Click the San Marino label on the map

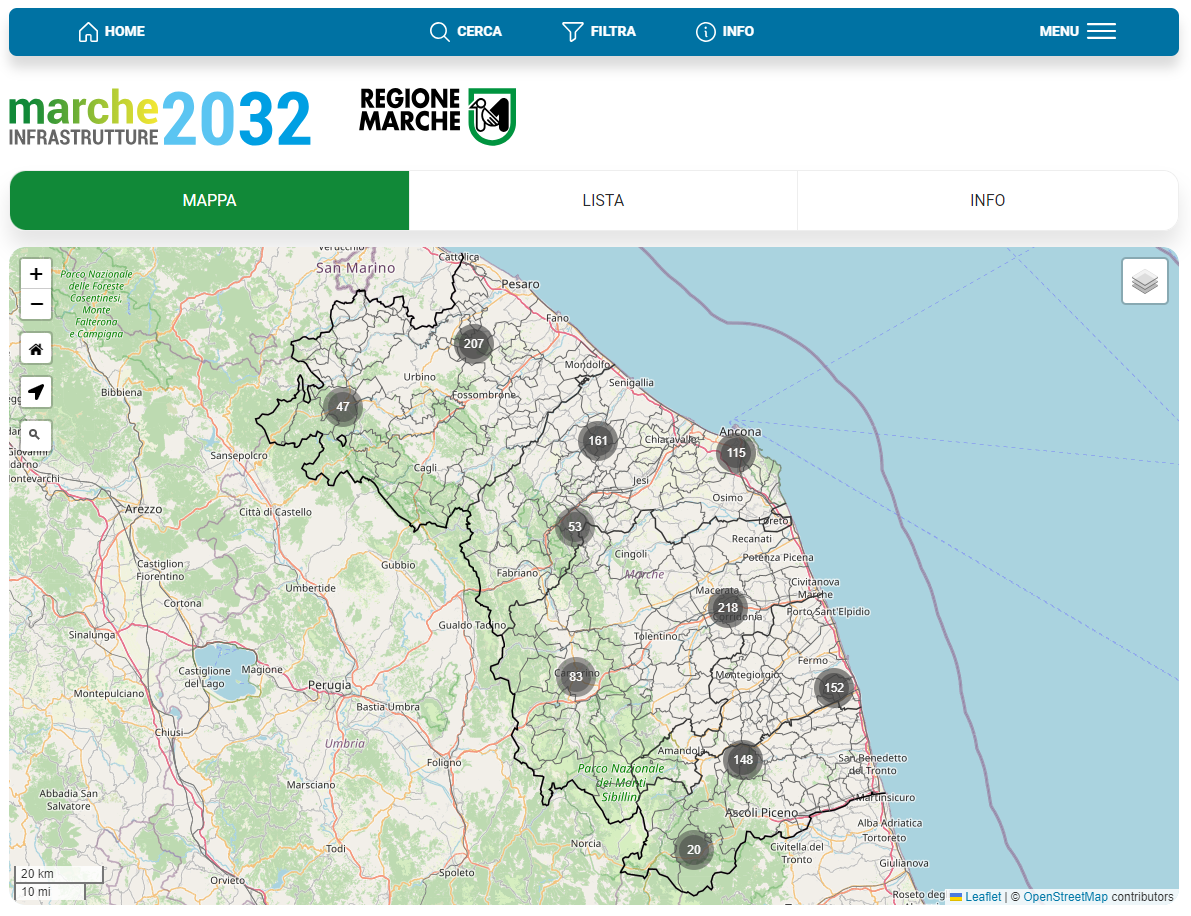(355, 268)
